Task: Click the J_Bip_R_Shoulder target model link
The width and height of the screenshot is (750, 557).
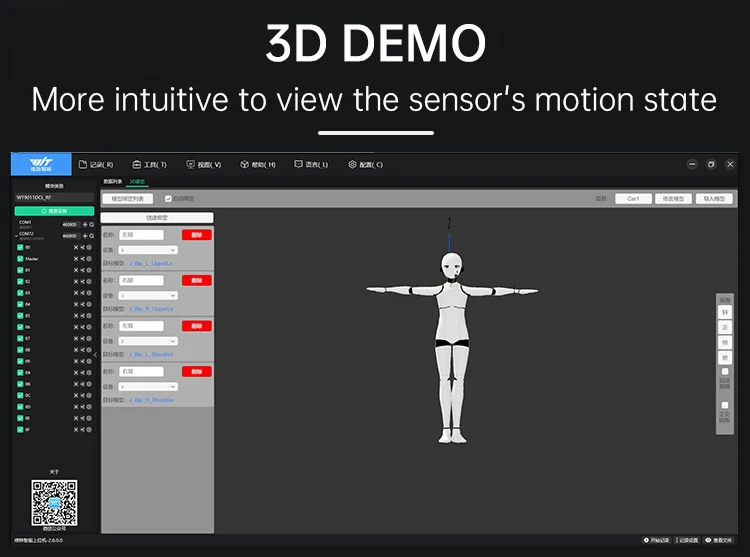Action: [x=152, y=400]
